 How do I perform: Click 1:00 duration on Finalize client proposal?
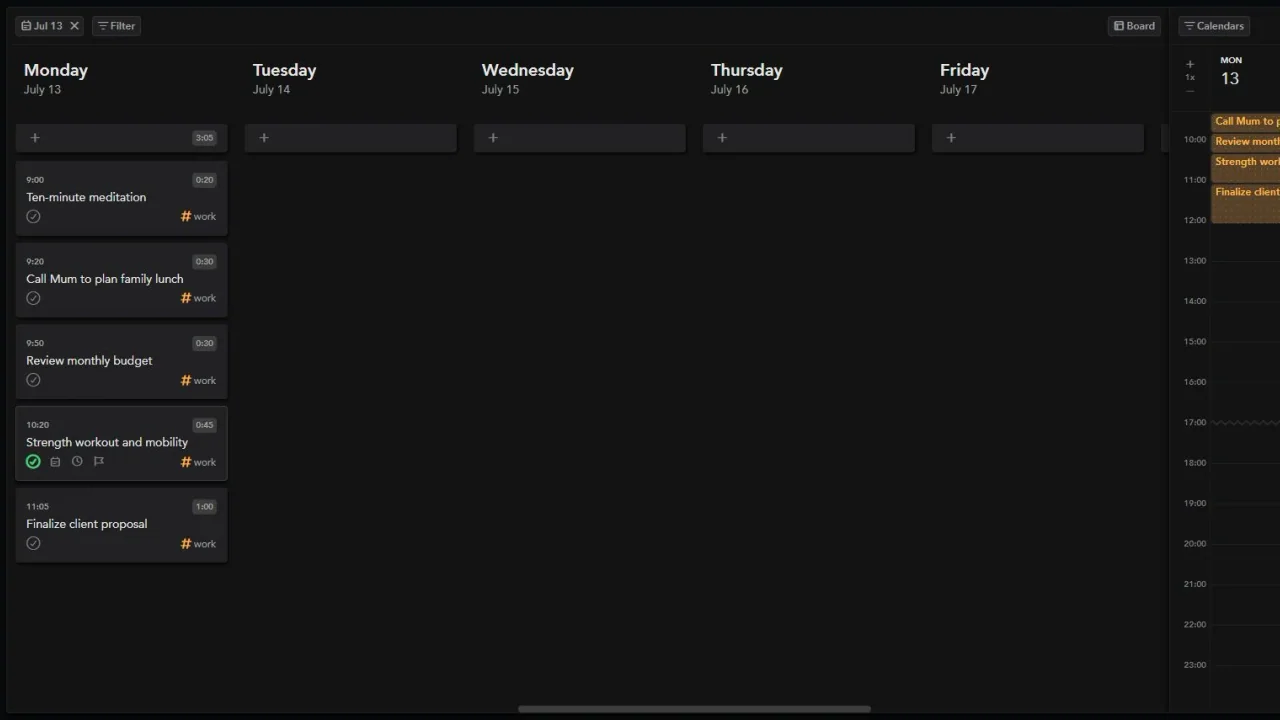click(x=204, y=507)
